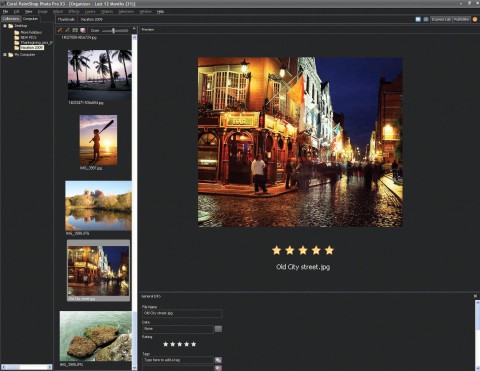The height and width of the screenshot is (371, 480).
Task: Select the first subfolder under Desktop
Action: [31, 32]
